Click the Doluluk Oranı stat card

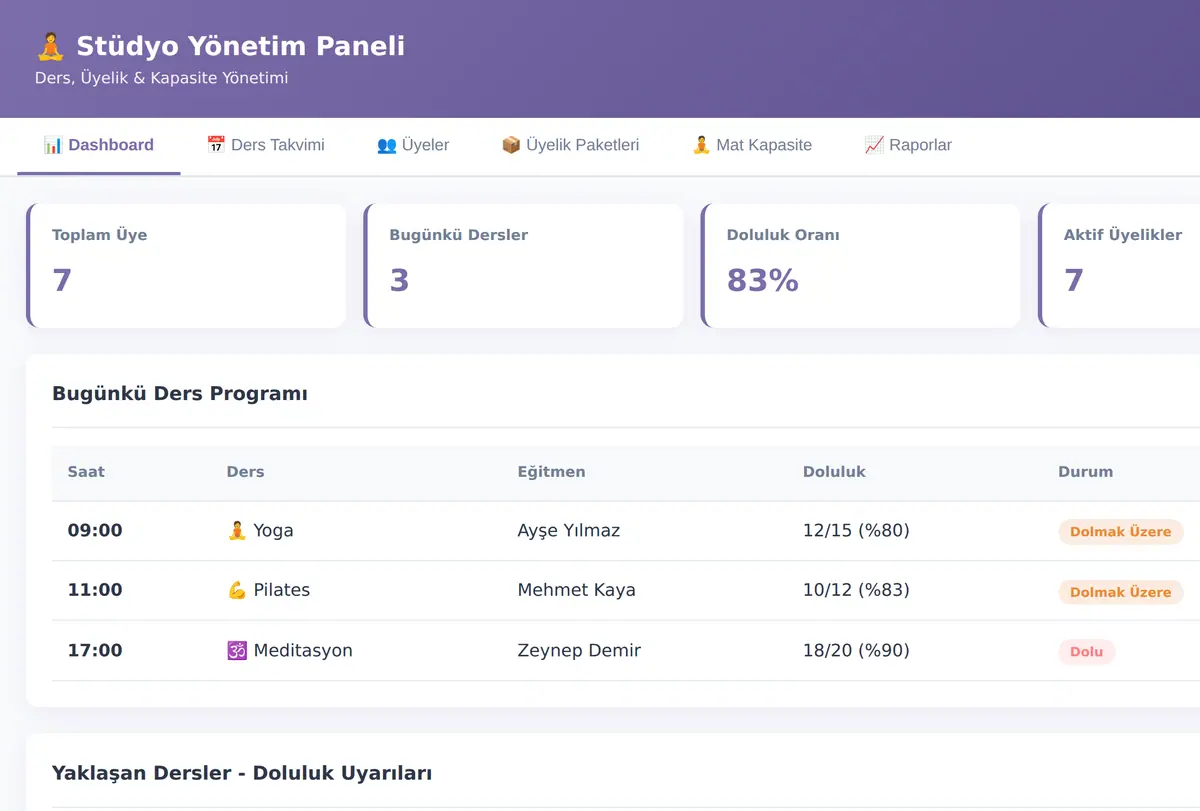[x=861, y=266]
